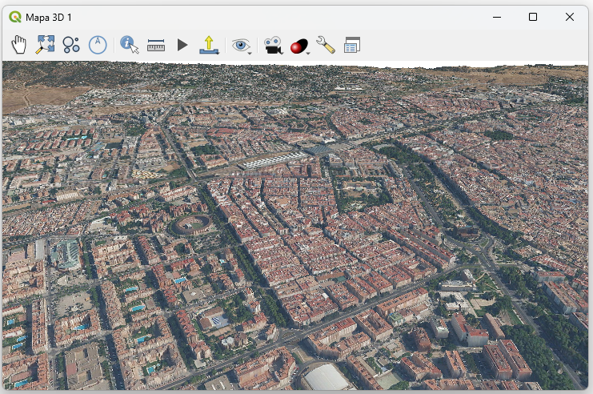Open the animations play button
This screenshot has height=394, width=593.
(x=182, y=45)
